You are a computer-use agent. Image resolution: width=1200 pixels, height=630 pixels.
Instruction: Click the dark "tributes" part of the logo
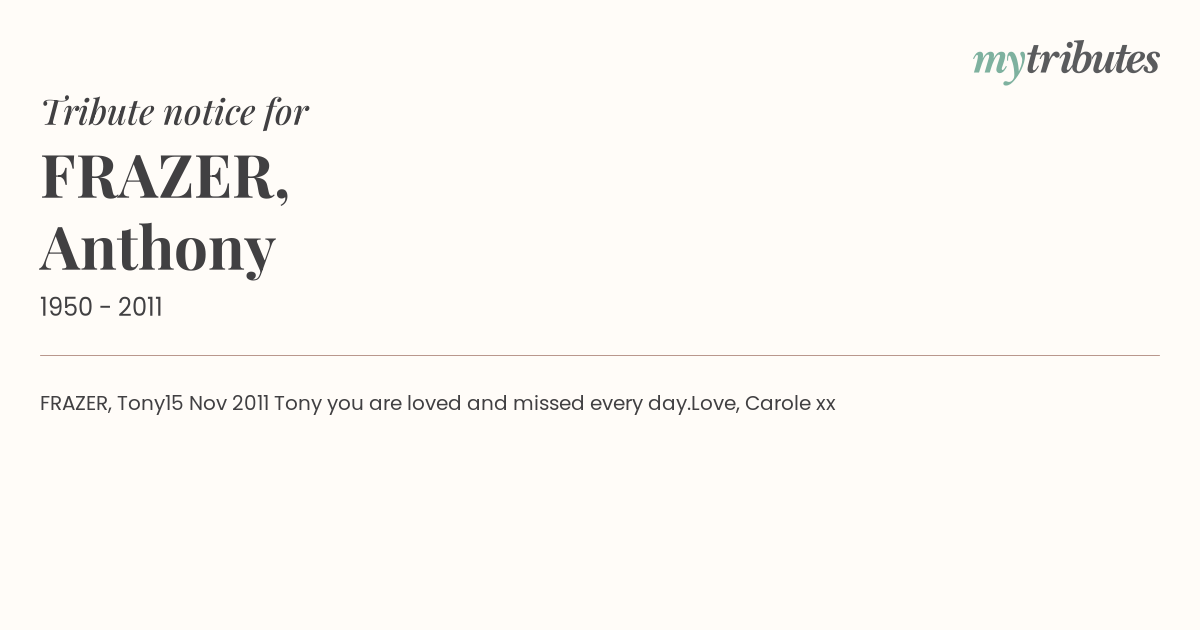(1092, 60)
